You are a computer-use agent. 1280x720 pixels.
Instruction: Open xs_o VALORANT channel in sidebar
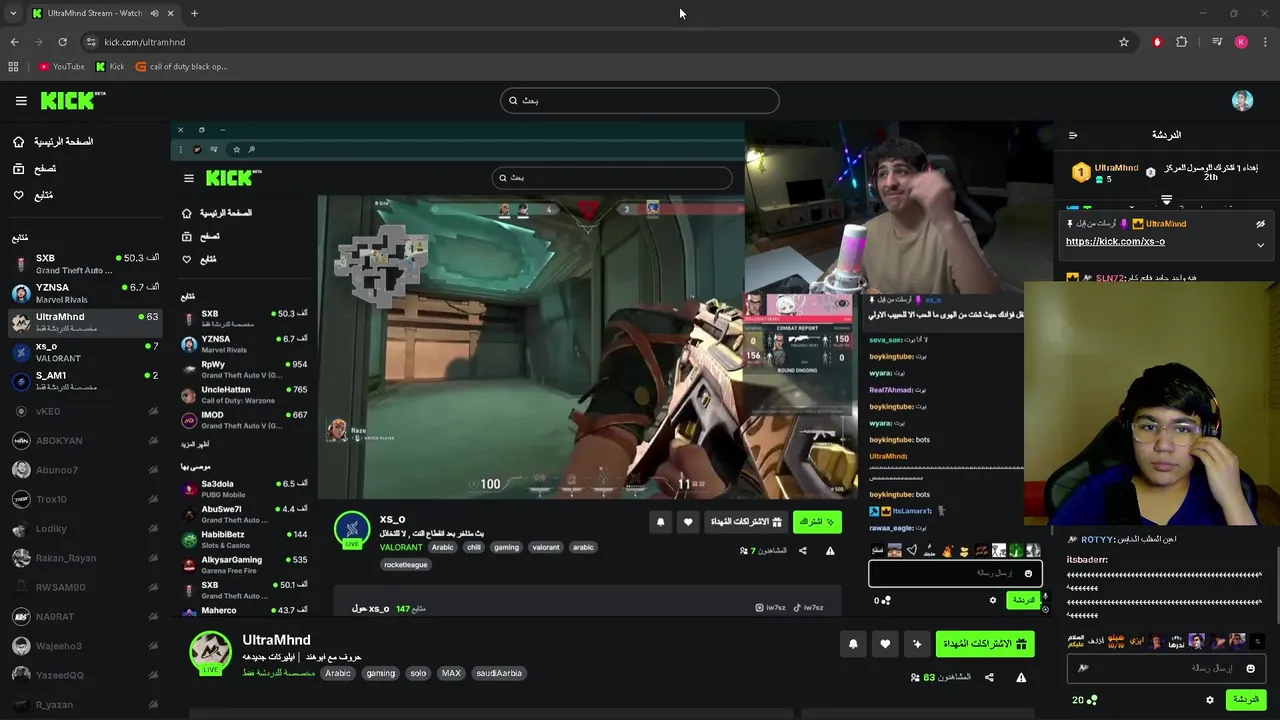(x=85, y=351)
